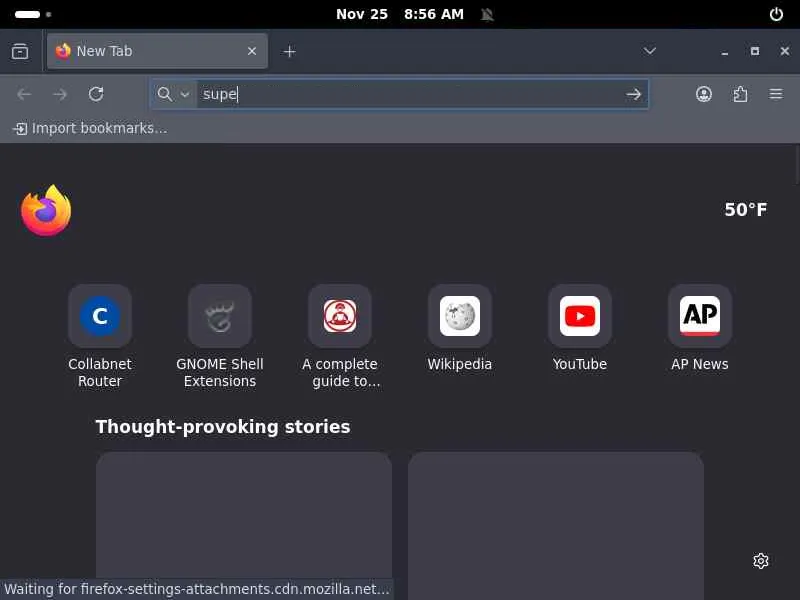Open the New Tab customize gear icon
Viewport: 800px width, 600px height.
tap(760, 561)
